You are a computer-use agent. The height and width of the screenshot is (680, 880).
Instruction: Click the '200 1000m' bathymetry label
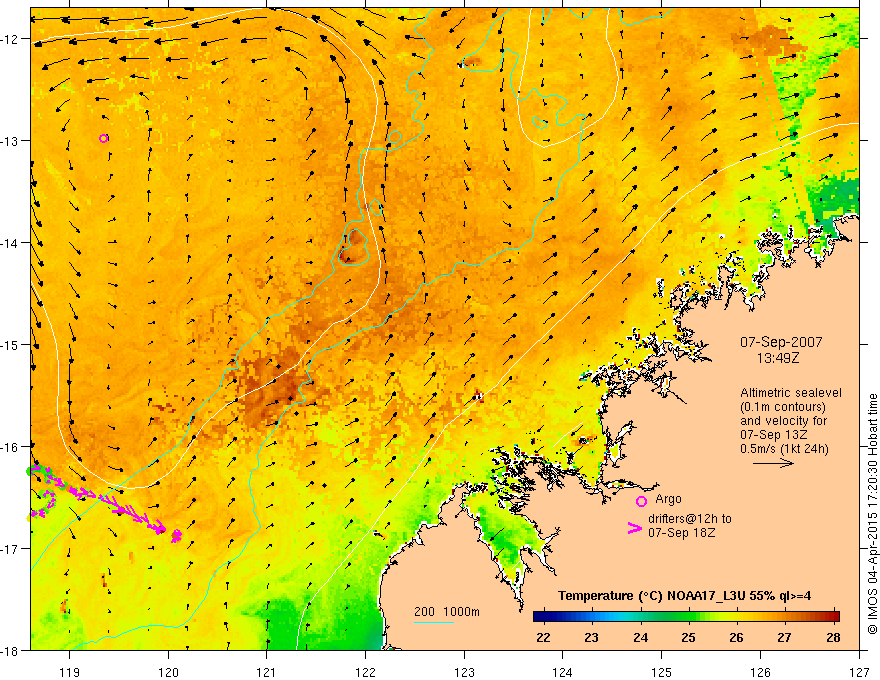(447, 612)
